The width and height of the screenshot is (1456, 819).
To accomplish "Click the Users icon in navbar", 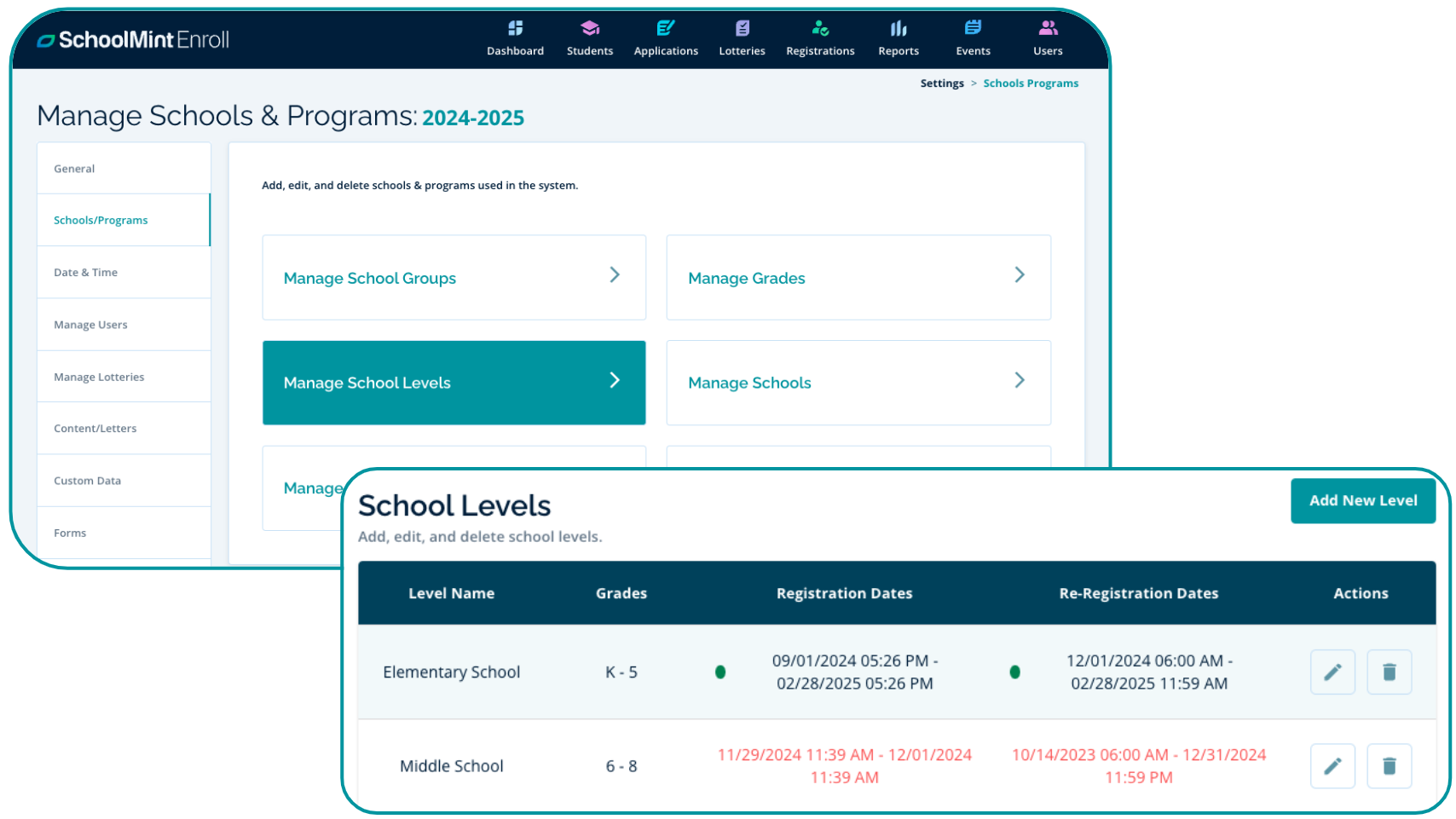I will 1048,29.
